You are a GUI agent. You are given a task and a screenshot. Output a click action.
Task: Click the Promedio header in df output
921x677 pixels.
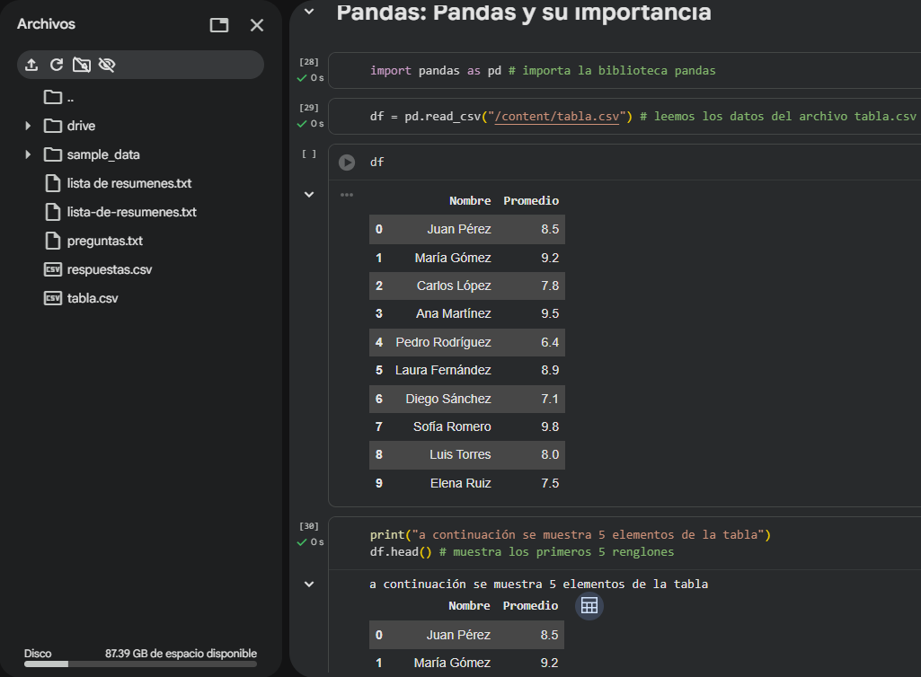click(531, 201)
